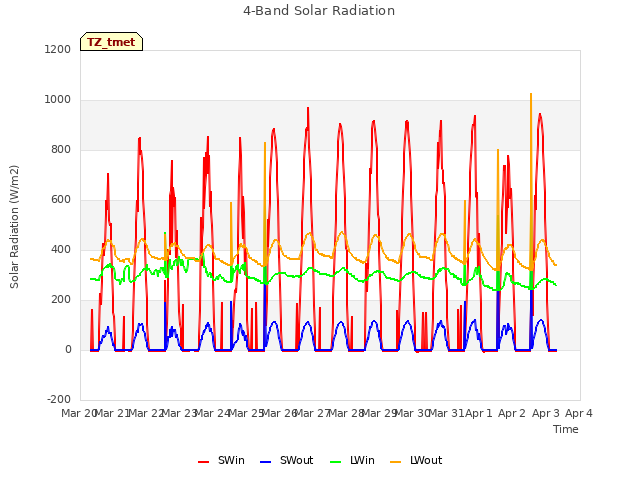The height and width of the screenshot is (480, 640).
Task: Click the red SWin legend color marker
Action: [203, 462]
